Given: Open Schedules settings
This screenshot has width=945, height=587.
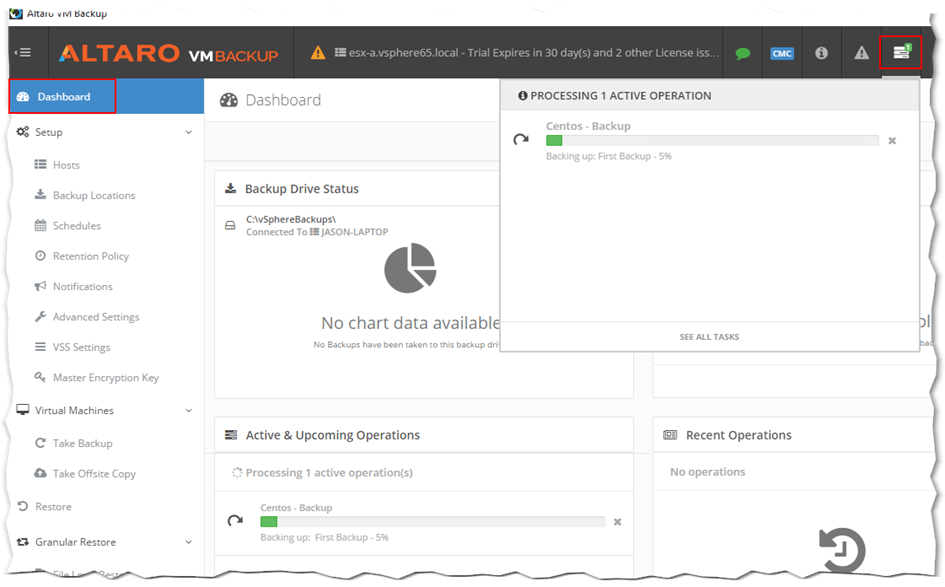Looking at the screenshot, I should pyautogui.click(x=77, y=225).
